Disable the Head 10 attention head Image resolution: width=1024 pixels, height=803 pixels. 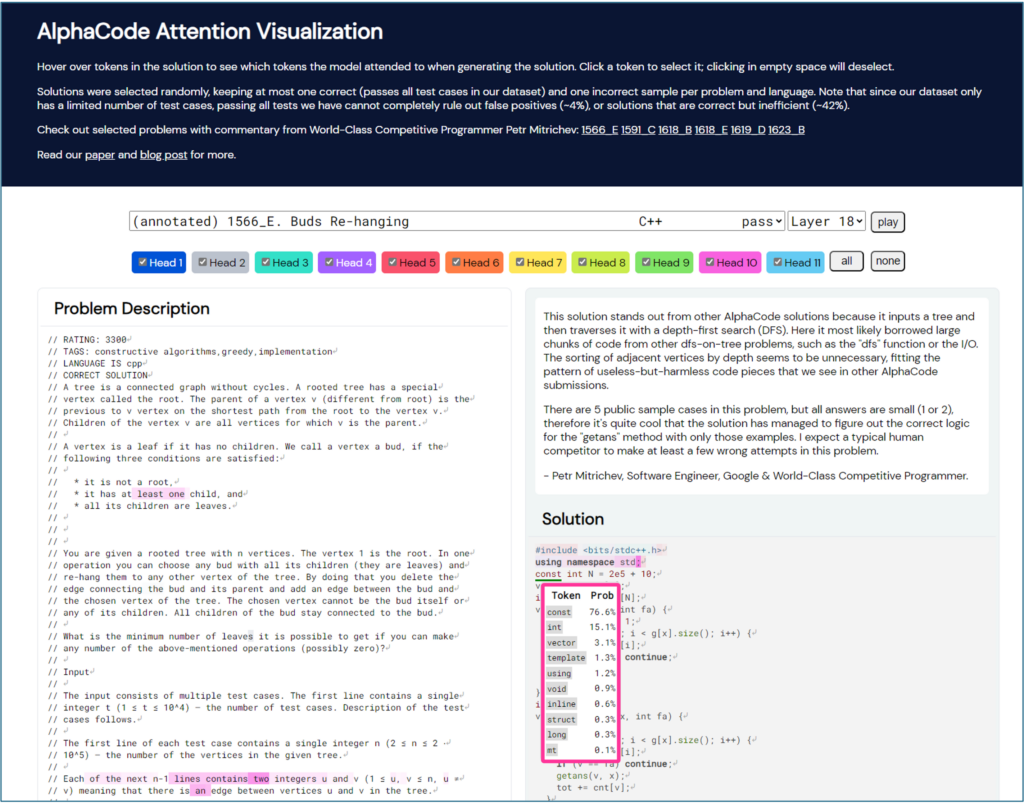(x=711, y=262)
